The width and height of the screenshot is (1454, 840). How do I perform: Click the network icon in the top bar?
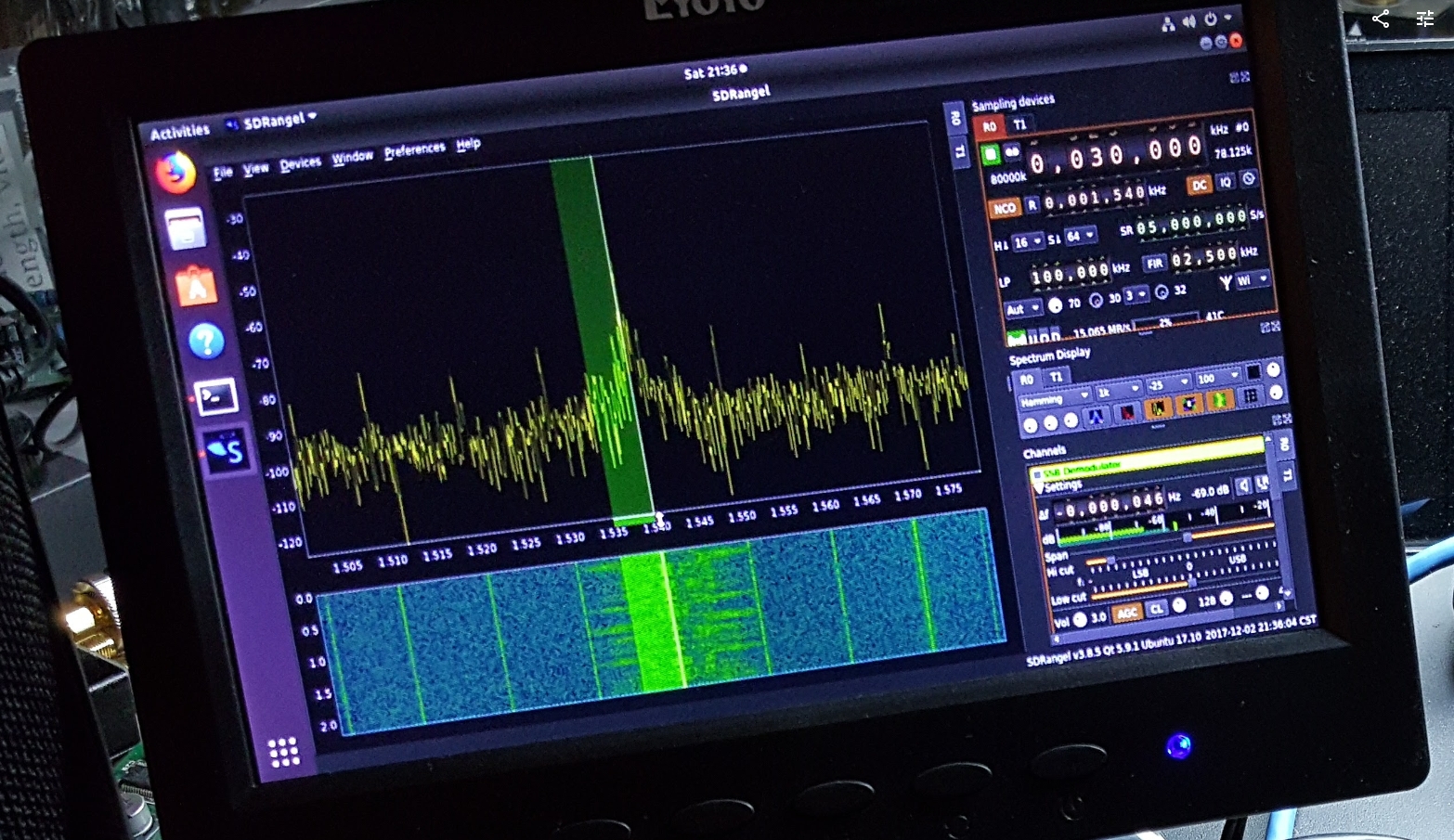point(1167,25)
